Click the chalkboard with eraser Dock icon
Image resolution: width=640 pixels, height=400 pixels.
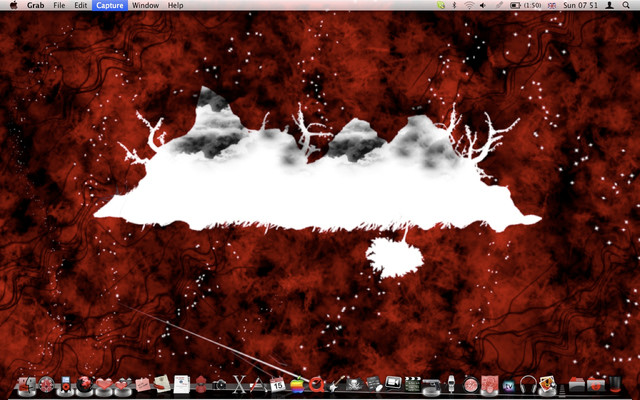374,384
